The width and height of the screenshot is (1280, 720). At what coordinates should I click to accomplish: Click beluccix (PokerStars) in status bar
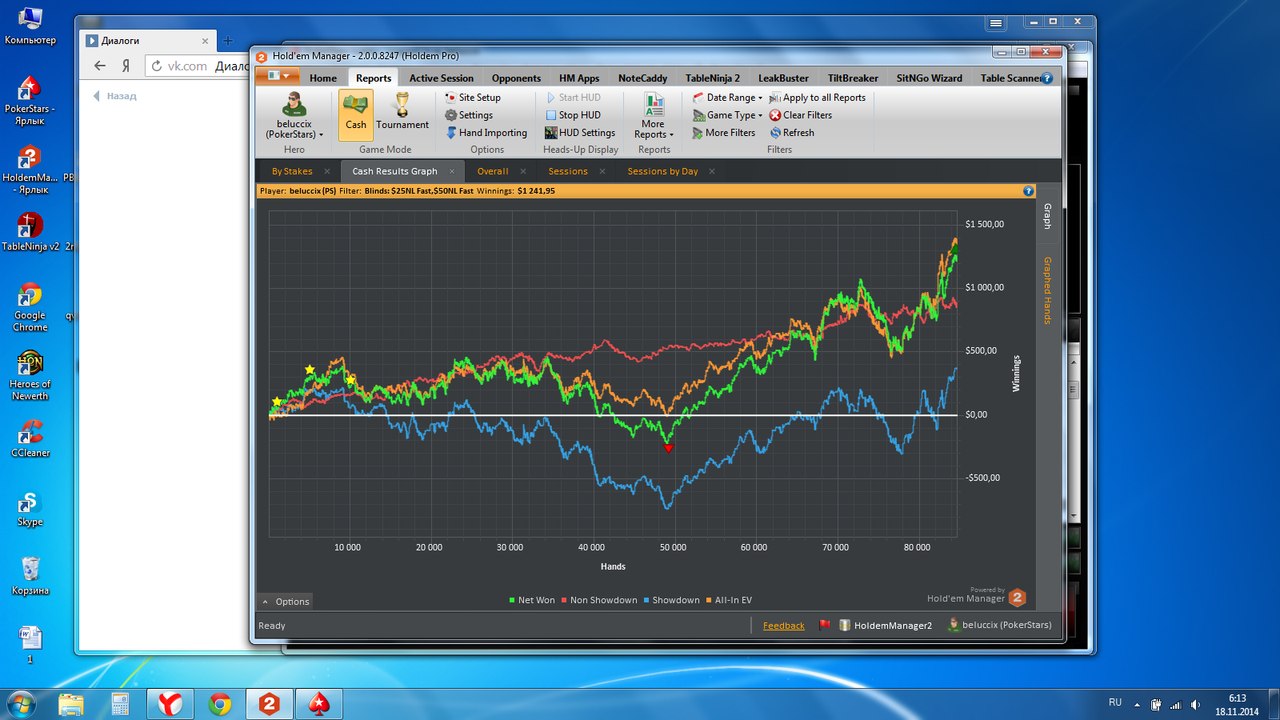tap(1000, 625)
